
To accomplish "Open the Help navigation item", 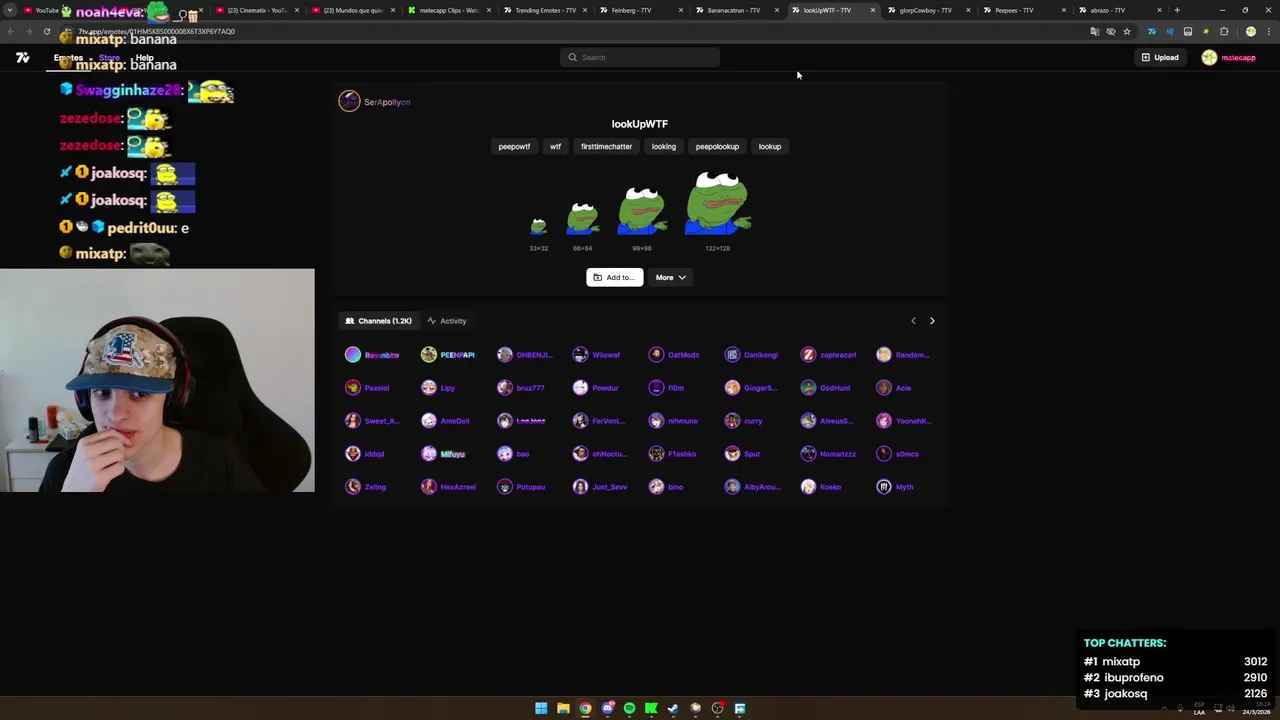I will pos(144,58).
